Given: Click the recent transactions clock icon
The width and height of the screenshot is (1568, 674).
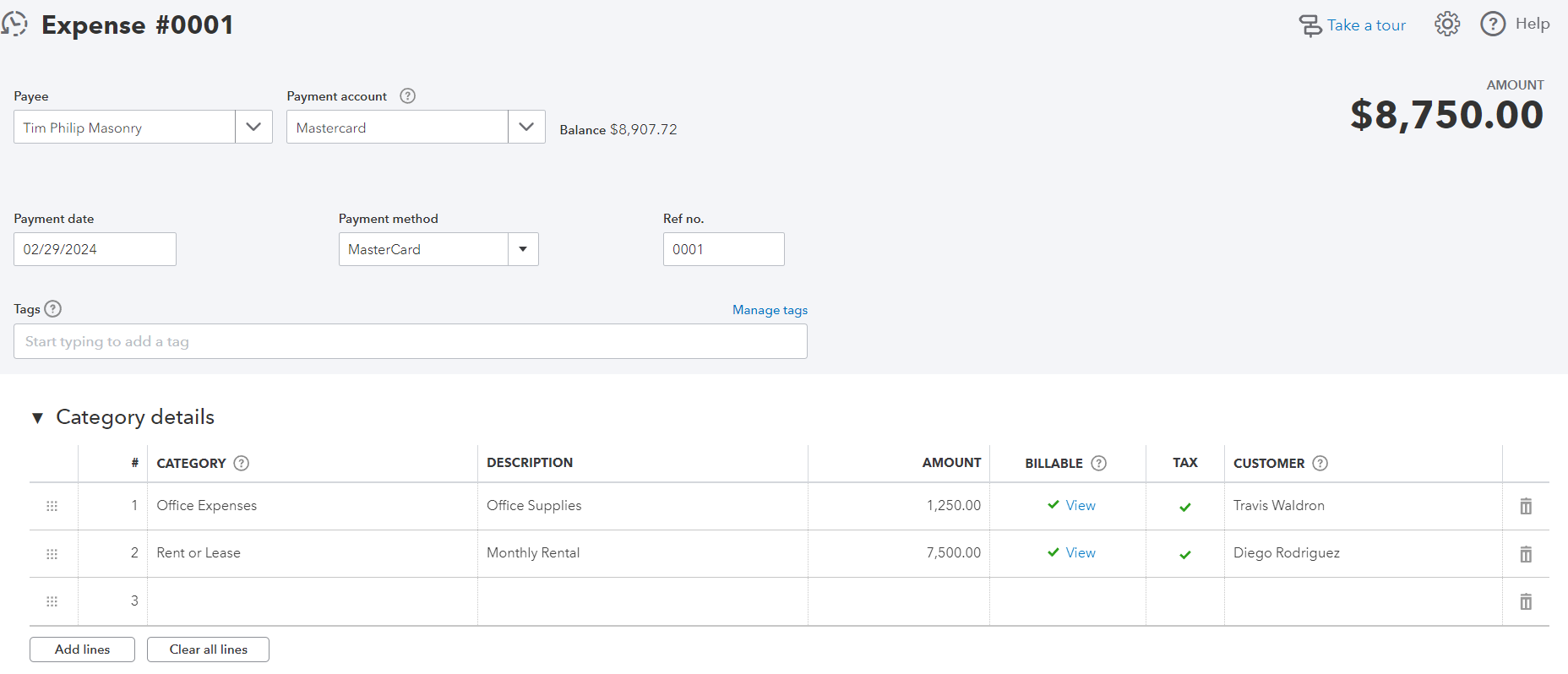Looking at the screenshot, I should (x=14, y=24).
